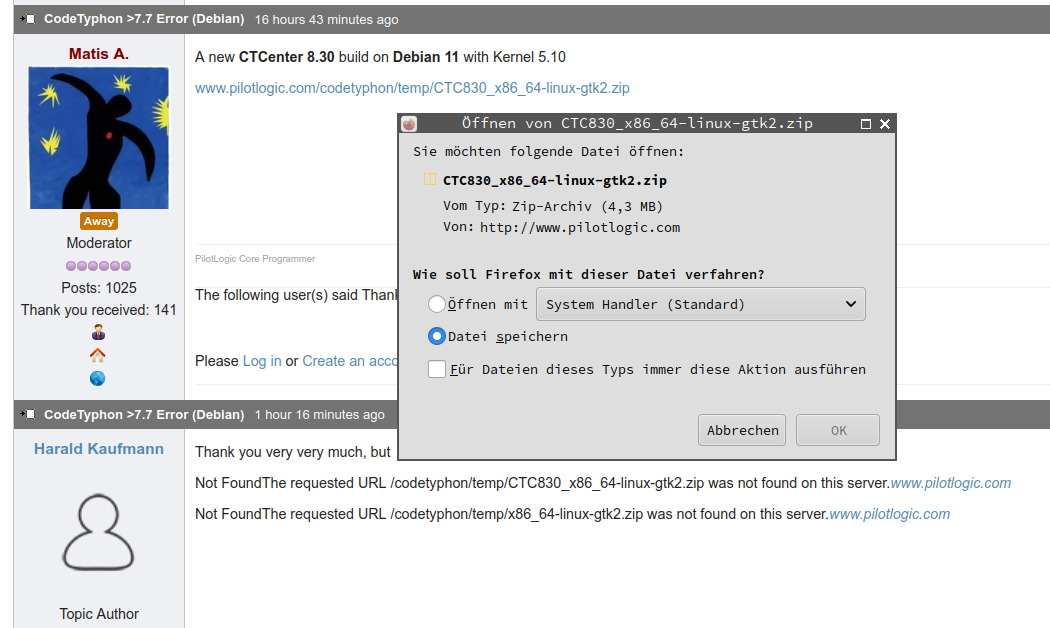
Task: Click dialog title 'Öffnen von CTC830_x86_64-linux-gtk2.zip'
Action: click(637, 123)
